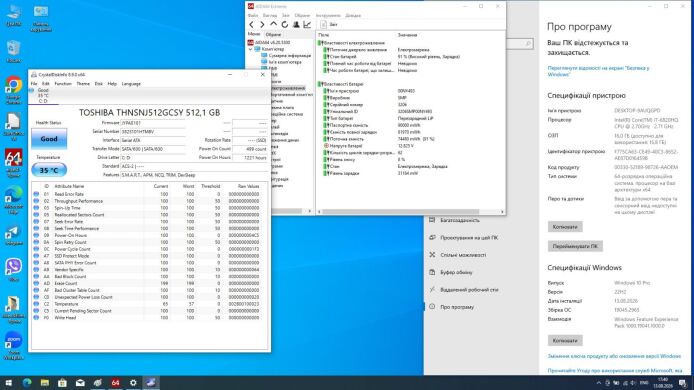
Task: Select Сумарна інформація in AIDA64 tree
Action: point(289,56)
